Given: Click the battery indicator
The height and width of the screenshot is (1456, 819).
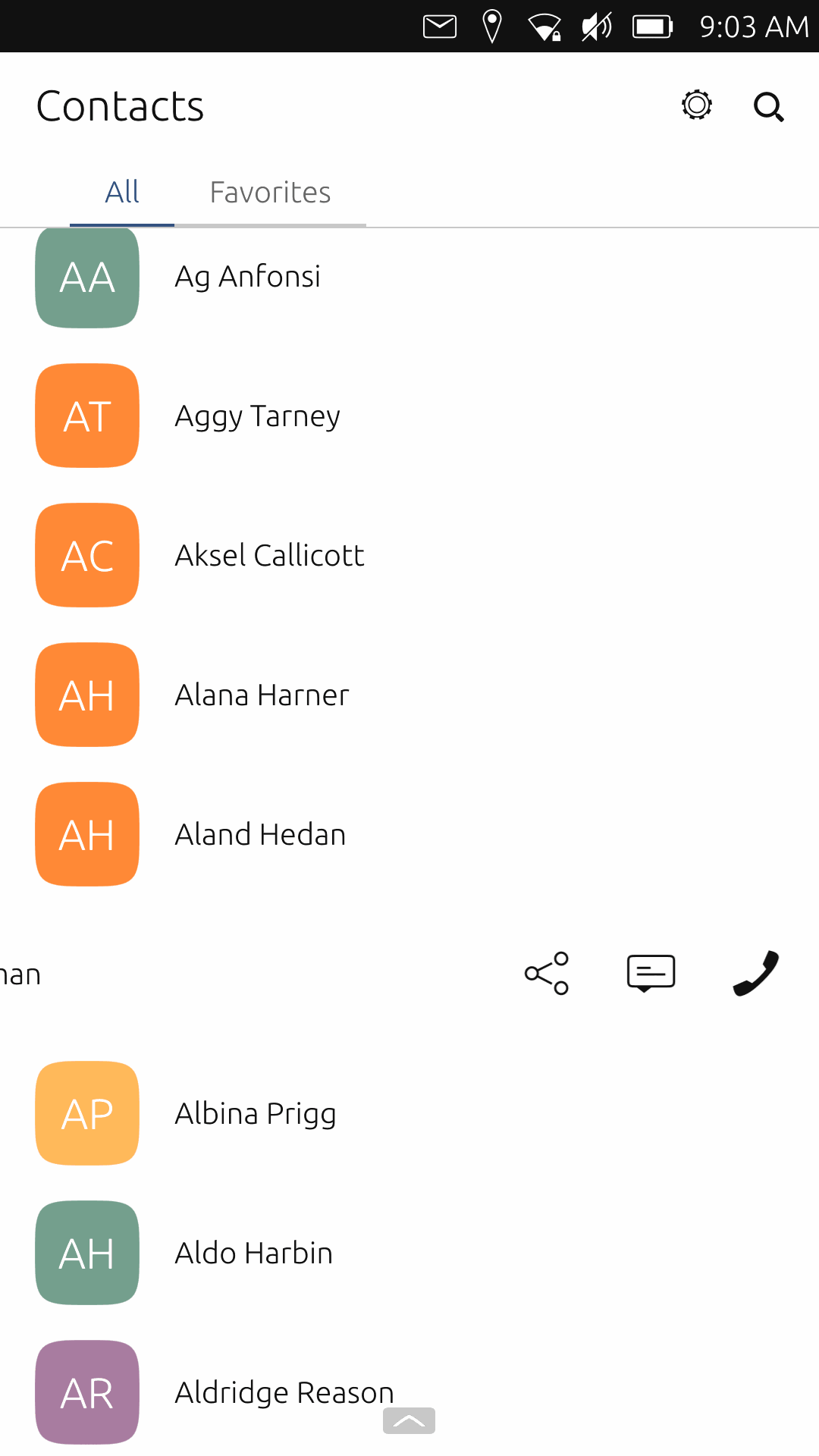Looking at the screenshot, I should [652, 26].
